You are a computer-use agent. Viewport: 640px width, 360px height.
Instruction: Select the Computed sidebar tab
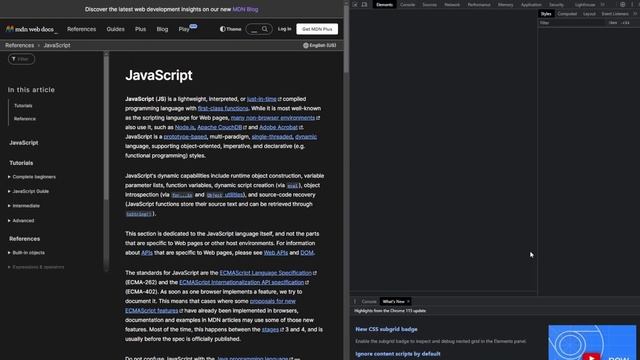tap(567, 14)
